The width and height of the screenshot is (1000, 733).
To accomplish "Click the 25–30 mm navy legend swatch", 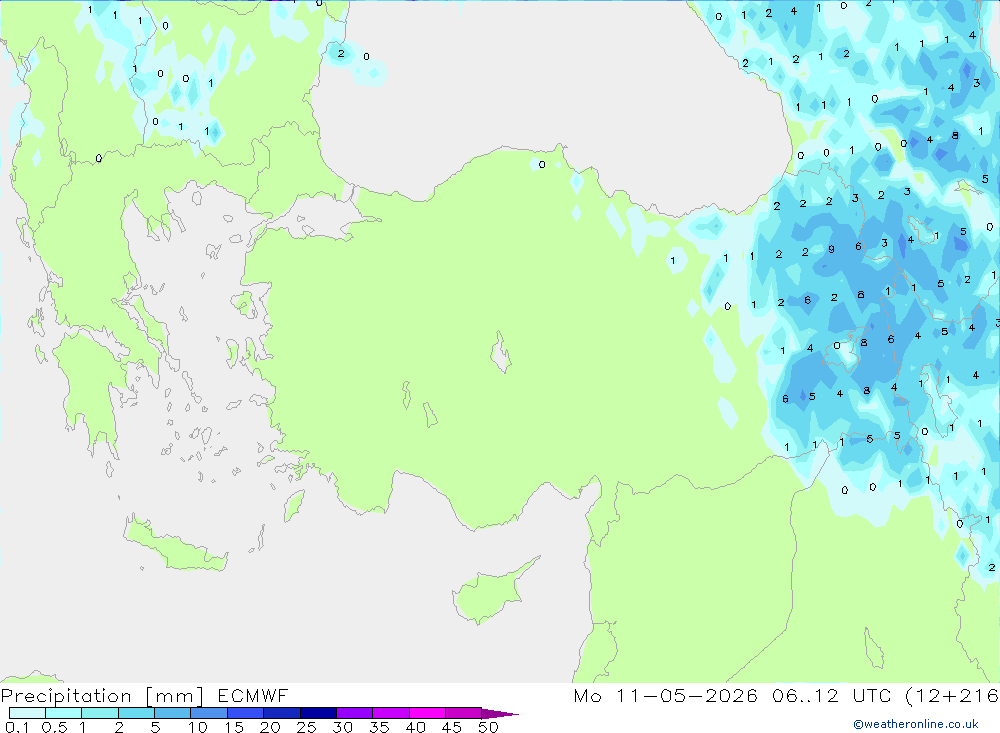I will (318, 713).
